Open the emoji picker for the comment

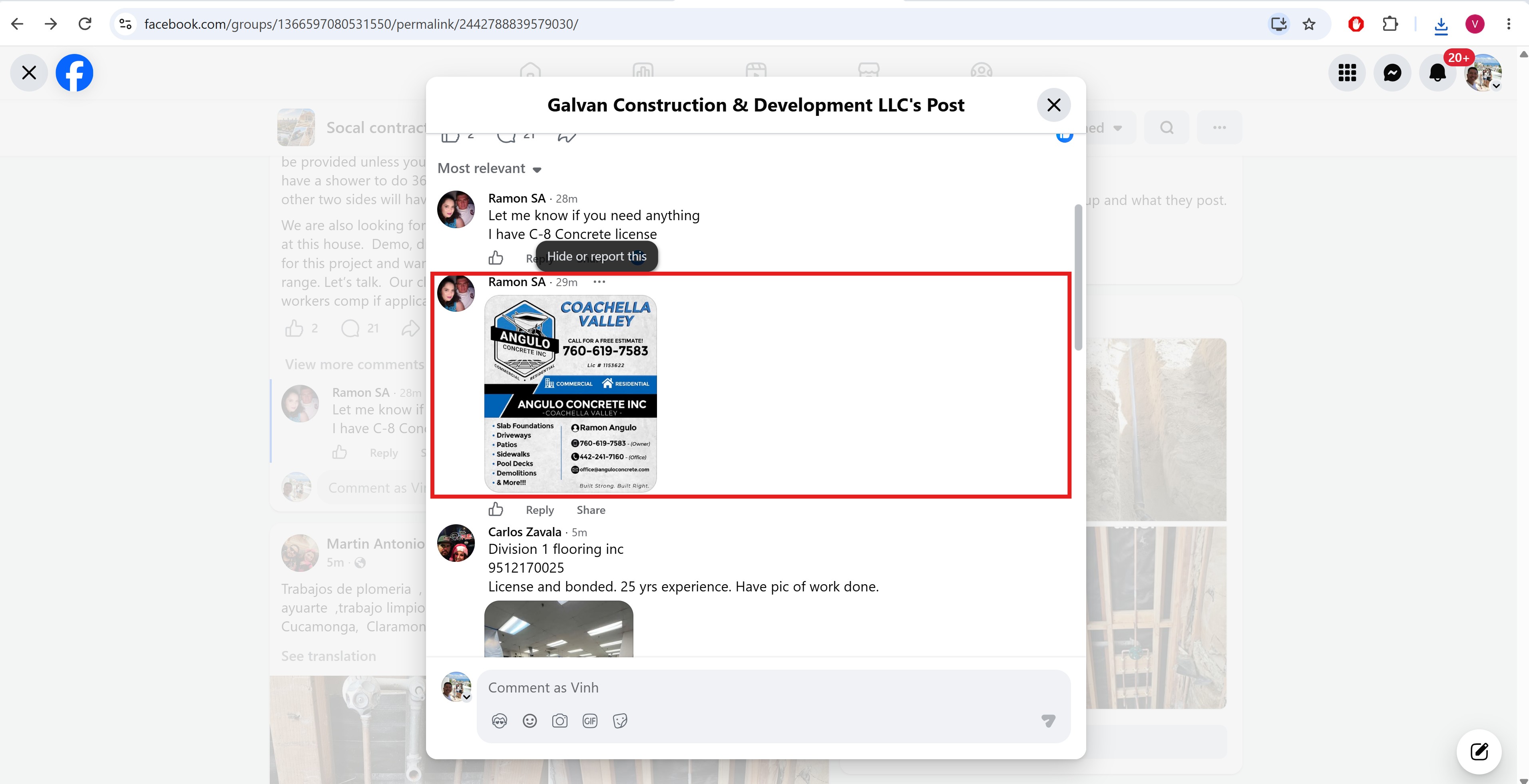530,720
